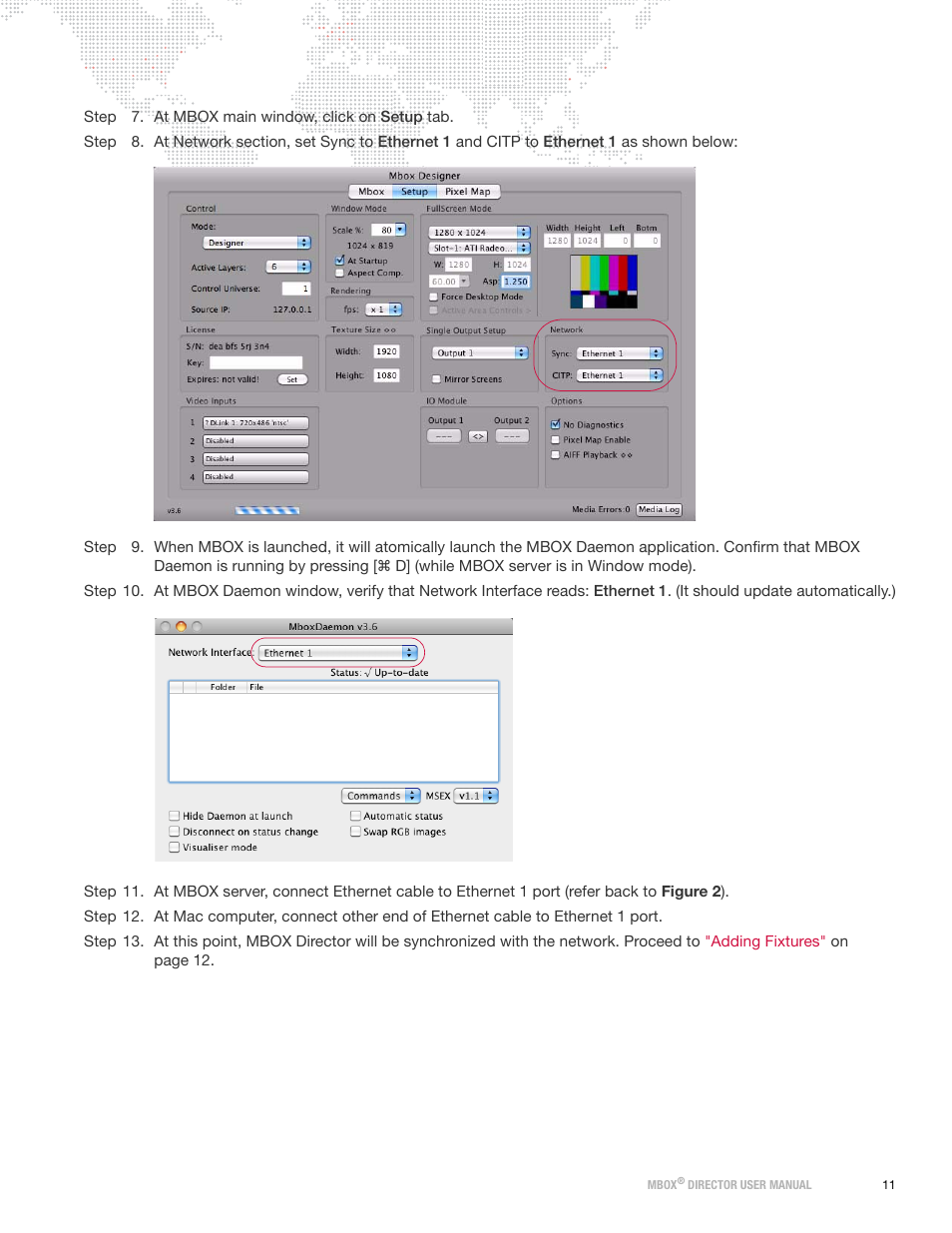Enable Visualiser mode checkbox
Viewport: 952px width, 1233px height.
click(x=175, y=847)
